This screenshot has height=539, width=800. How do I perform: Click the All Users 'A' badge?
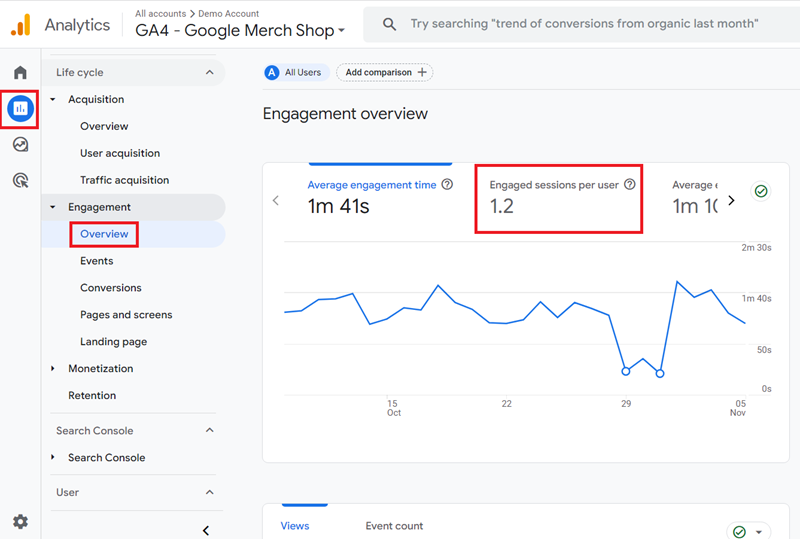pos(272,72)
